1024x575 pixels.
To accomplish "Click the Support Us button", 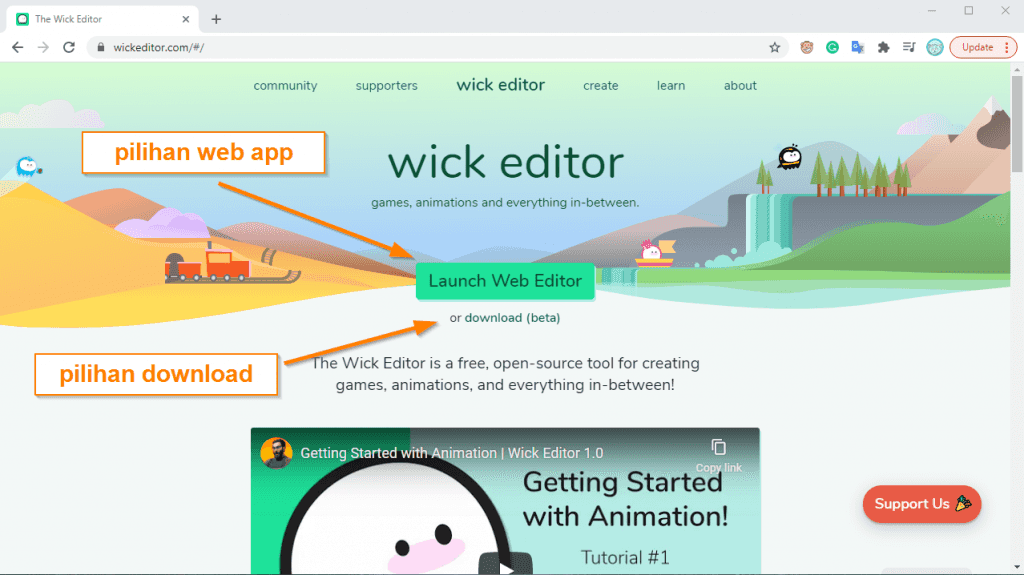I will pyautogui.click(x=921, y=504).
